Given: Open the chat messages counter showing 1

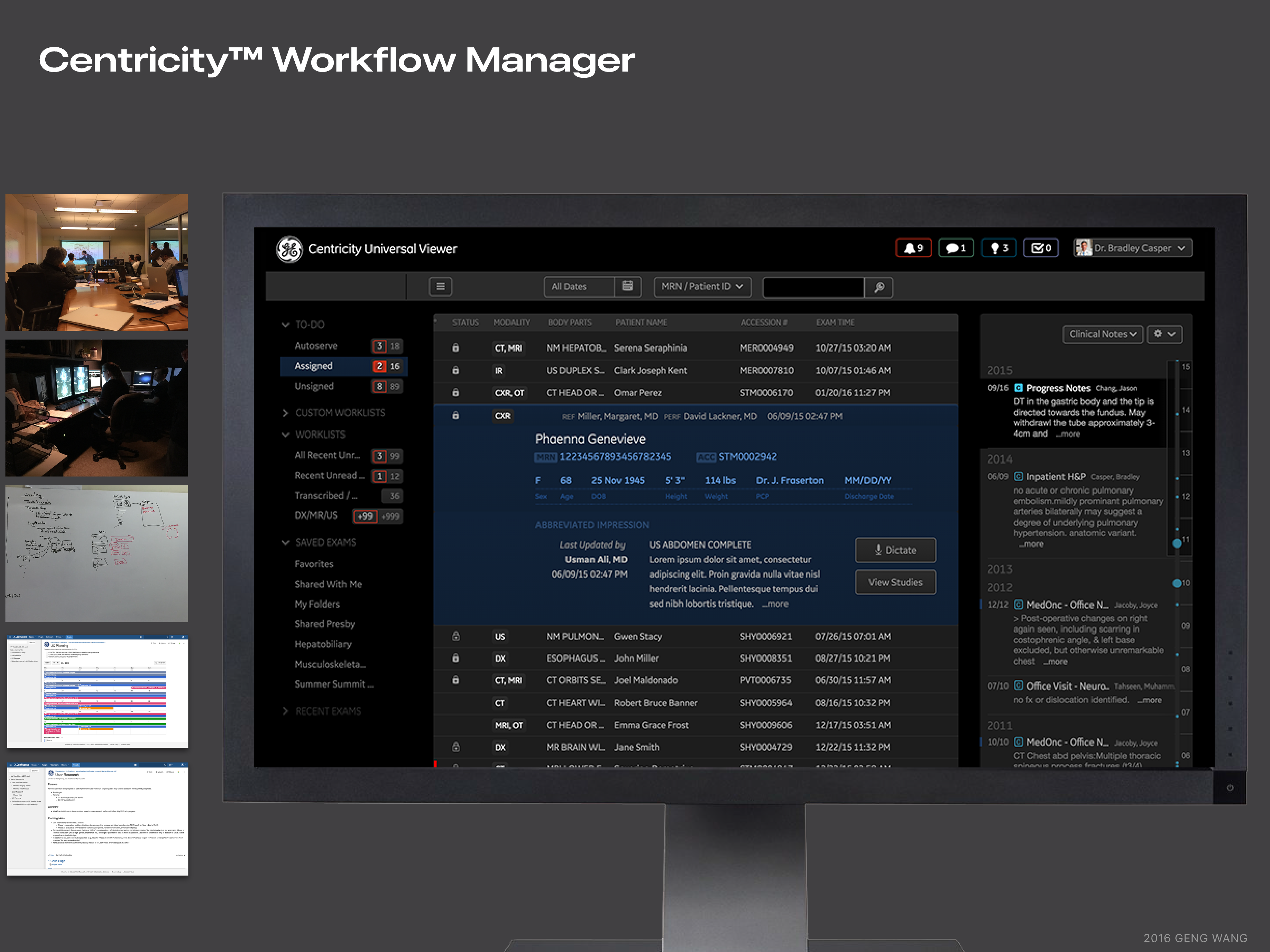Looking at the screenshot, I should [956, 248].
